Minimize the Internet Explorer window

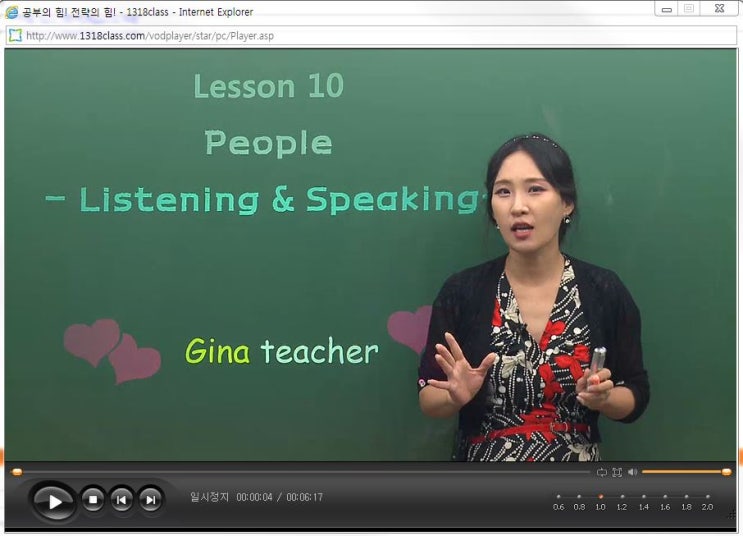[667, 9]
